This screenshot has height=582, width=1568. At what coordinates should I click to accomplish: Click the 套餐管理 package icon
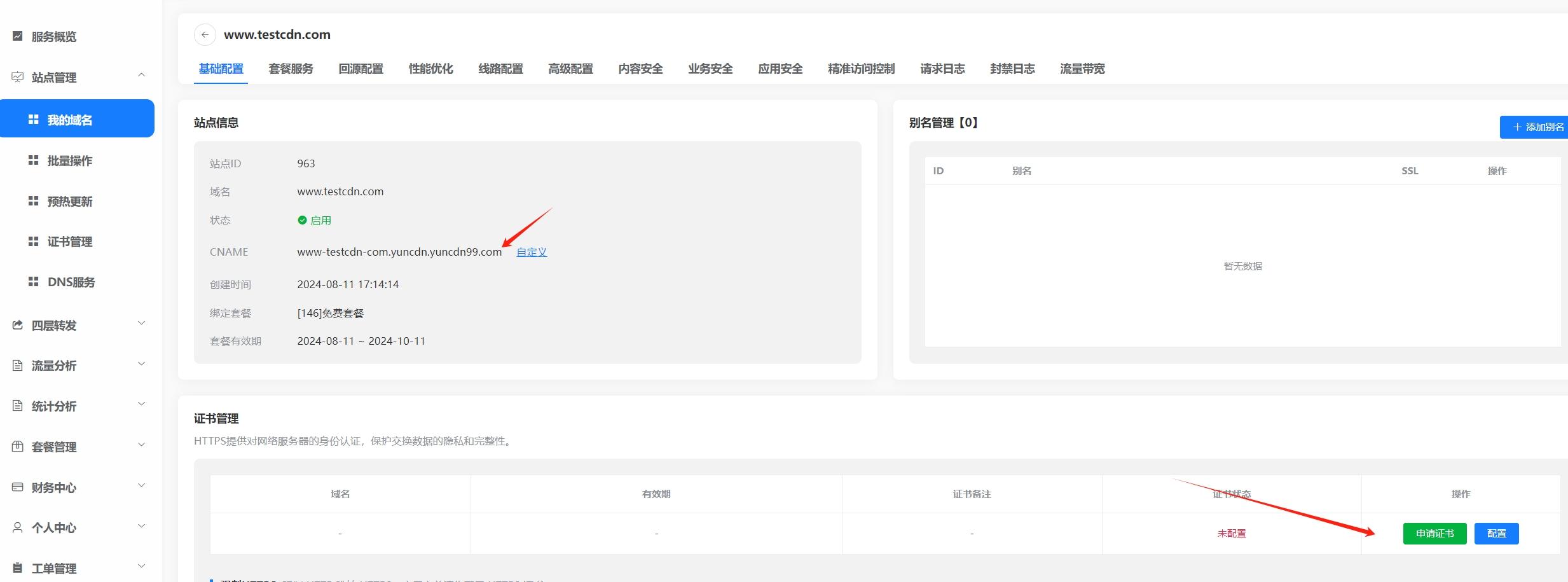tap(18, 447)
